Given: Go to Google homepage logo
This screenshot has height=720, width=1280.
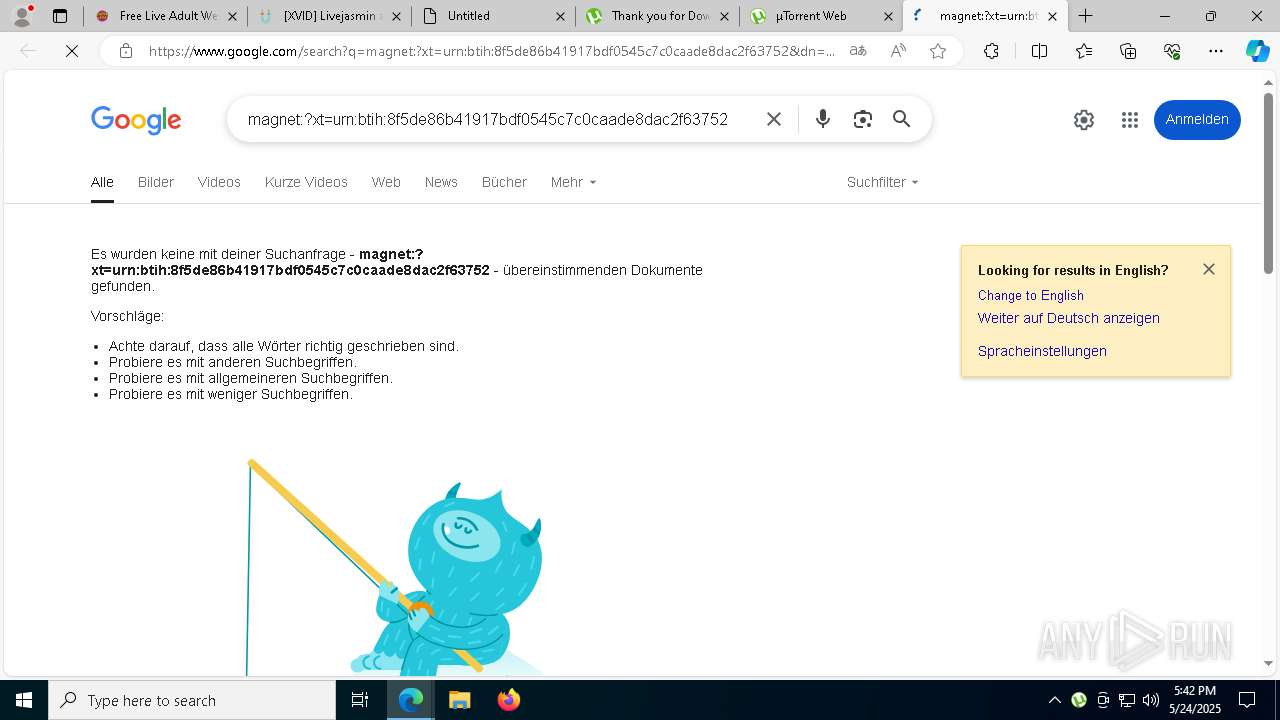Looking at the screenshot, I should click(x=136, y=120).
